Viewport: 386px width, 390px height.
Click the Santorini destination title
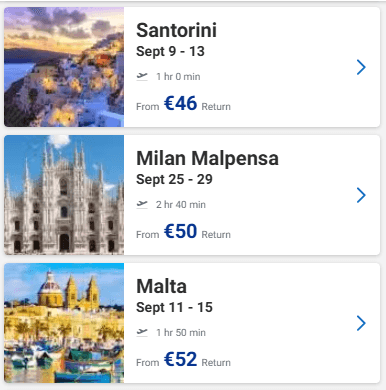(x=176, y=30)
